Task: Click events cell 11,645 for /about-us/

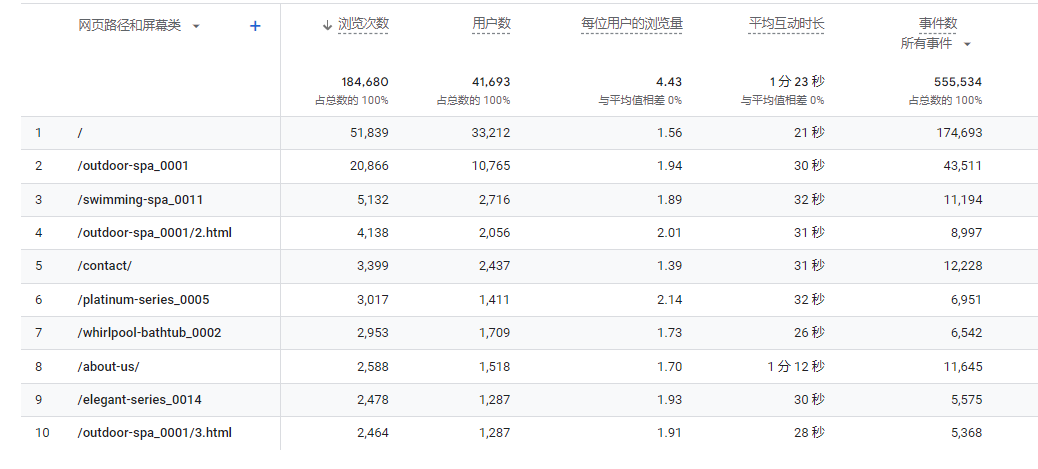Action: (x=963, y=366)
